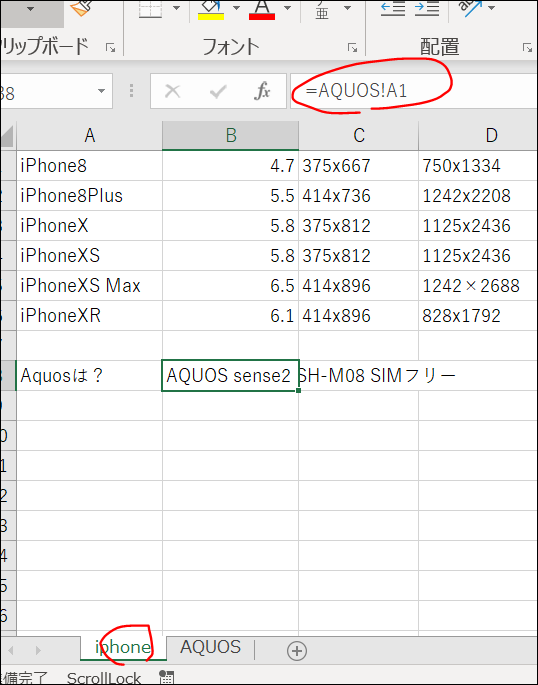Click the fill color bucket icon
This screenshot has height=685, width=538.
coord(211,9)
